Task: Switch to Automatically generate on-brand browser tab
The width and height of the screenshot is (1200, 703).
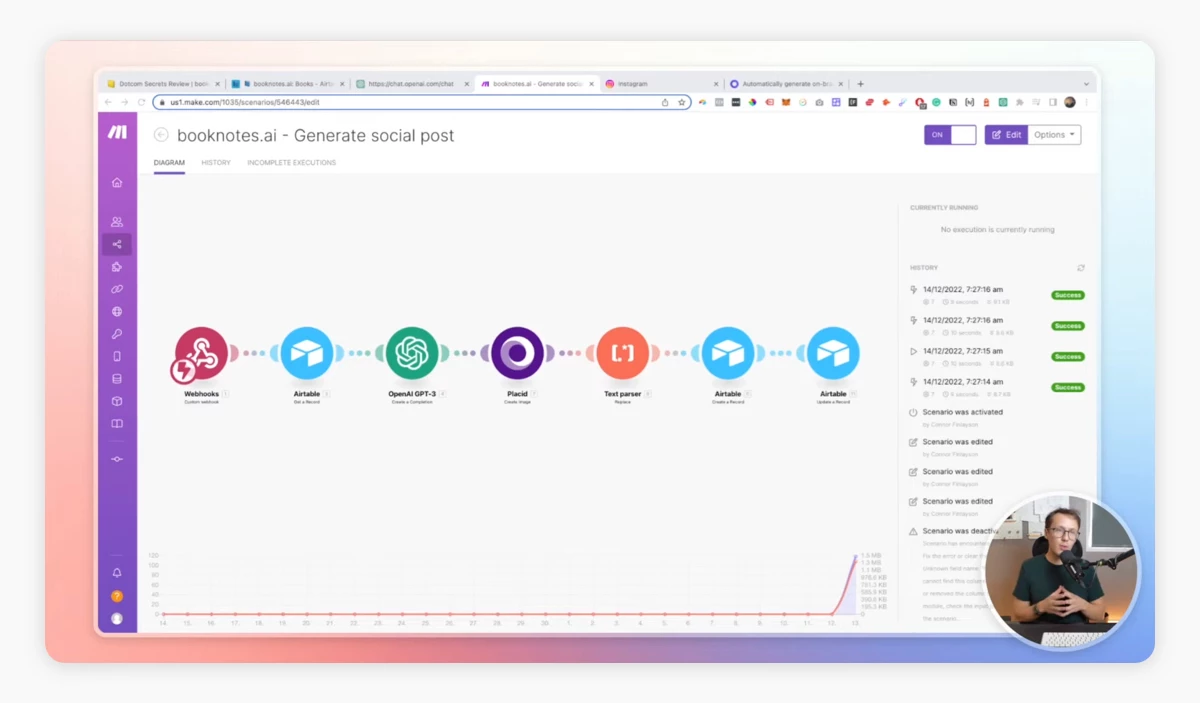Action: coord(785,84)
